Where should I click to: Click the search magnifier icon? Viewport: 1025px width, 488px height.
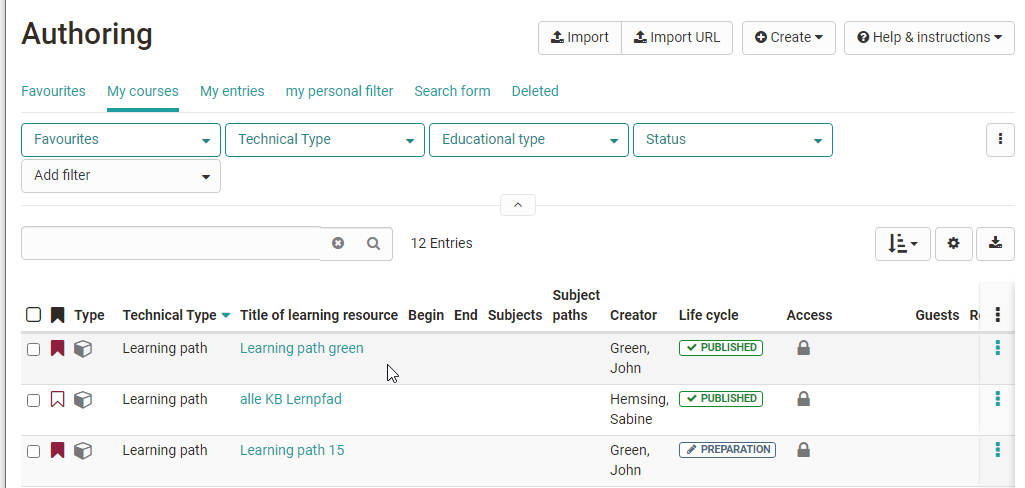coord(373,243)
